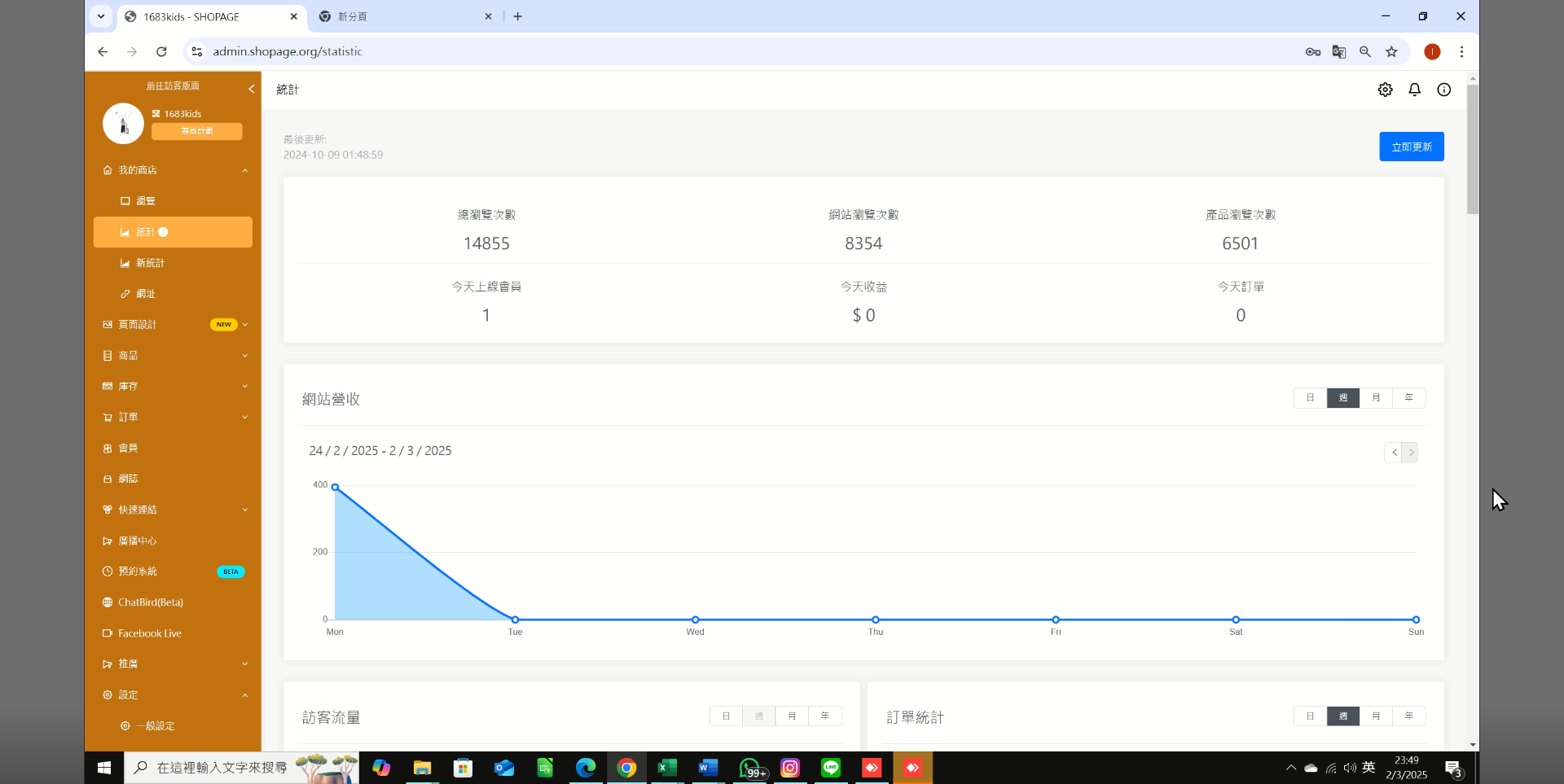
Task: Click Mon data point on revenue chart
Action: pos(335,488)
